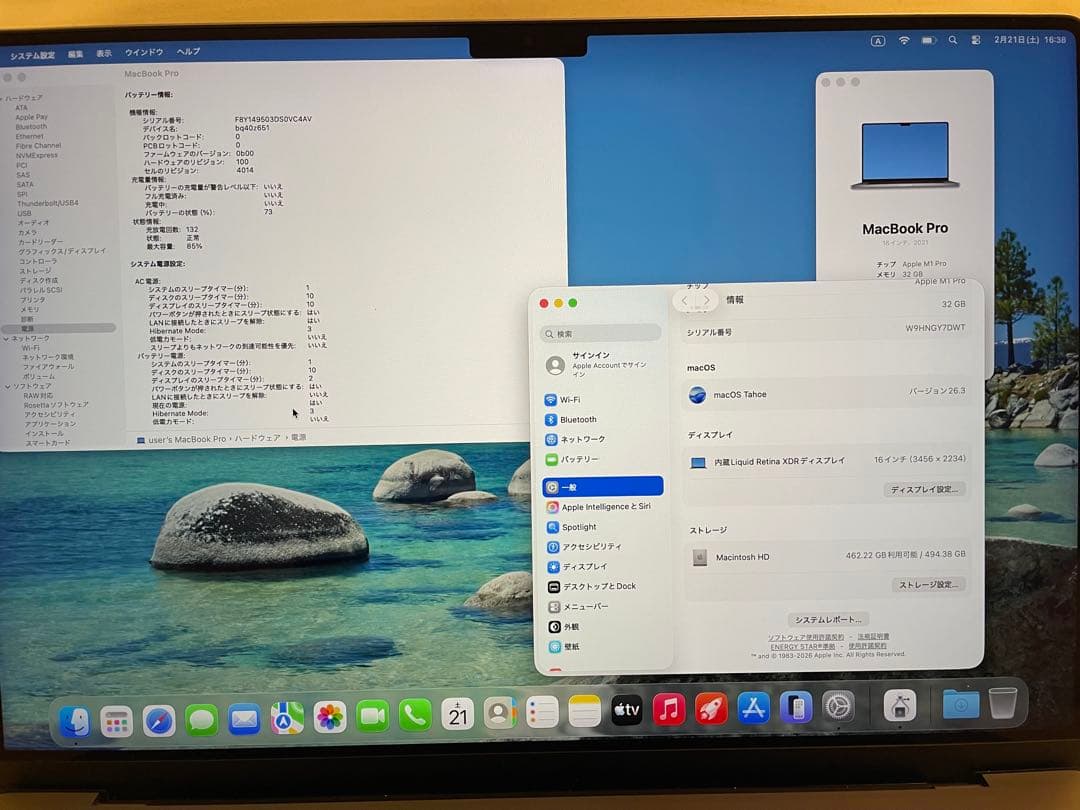Open Photos from the Dock
Screen dimensions: 1080x810
330,717
